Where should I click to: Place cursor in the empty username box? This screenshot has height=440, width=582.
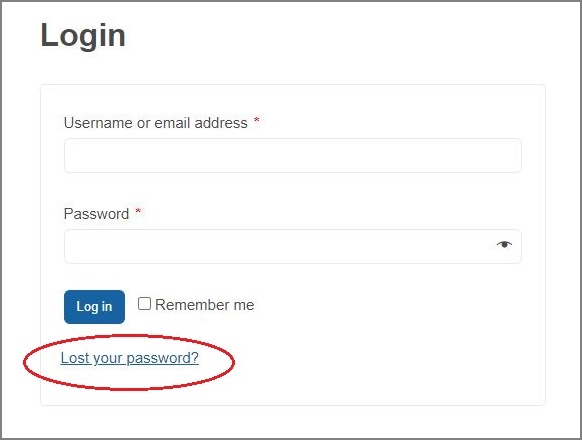click(x=292, y=155)
